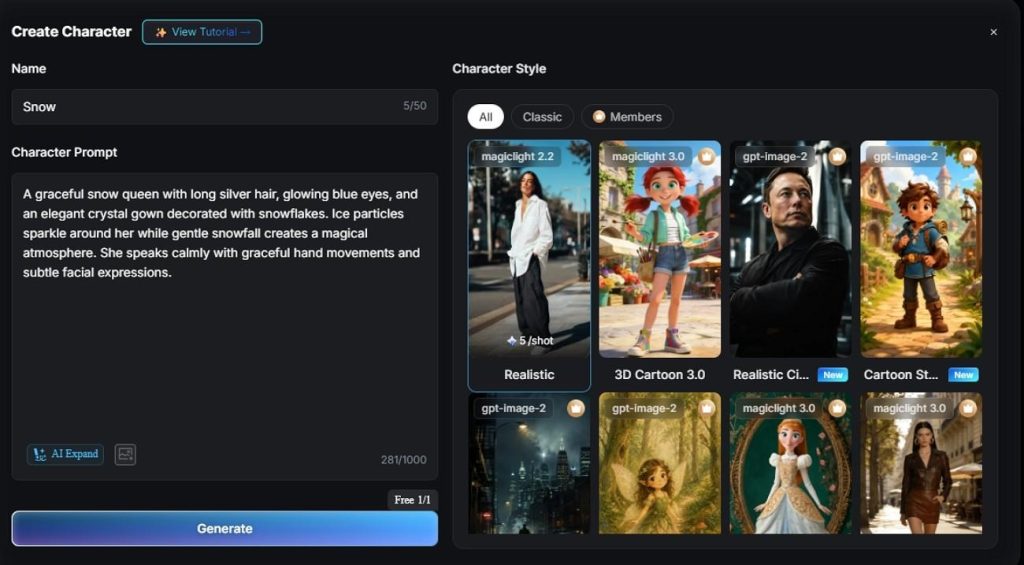Pick the night city gpt-image-2 style

(x=529, y=463)
